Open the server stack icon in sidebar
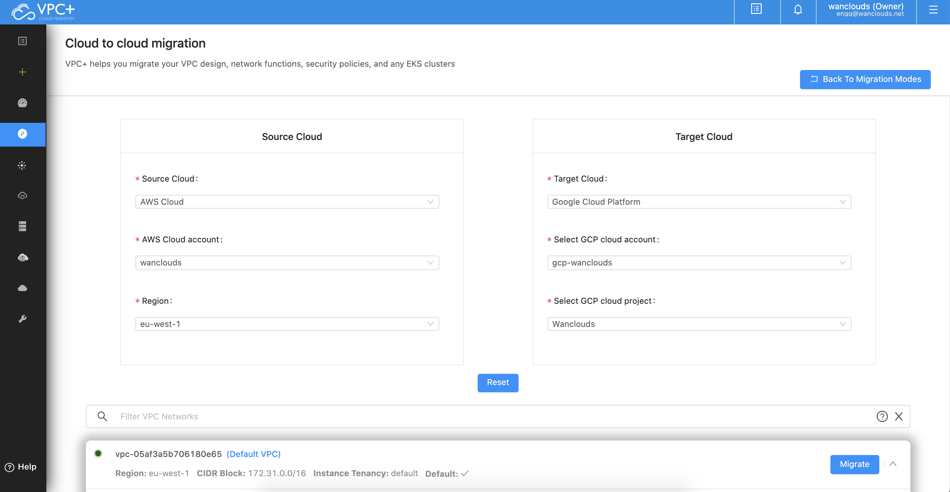This screenshot has height=492, width=950. tap(22, 227)
